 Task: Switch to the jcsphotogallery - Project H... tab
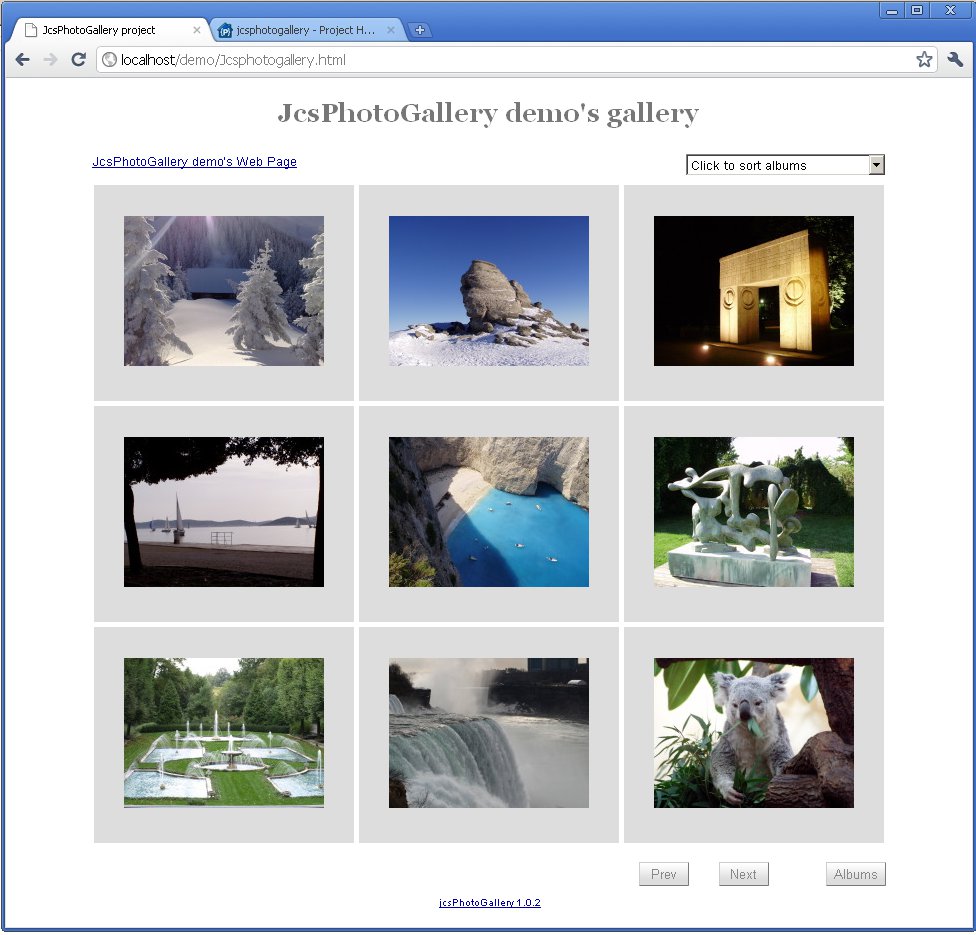(305, 30)
